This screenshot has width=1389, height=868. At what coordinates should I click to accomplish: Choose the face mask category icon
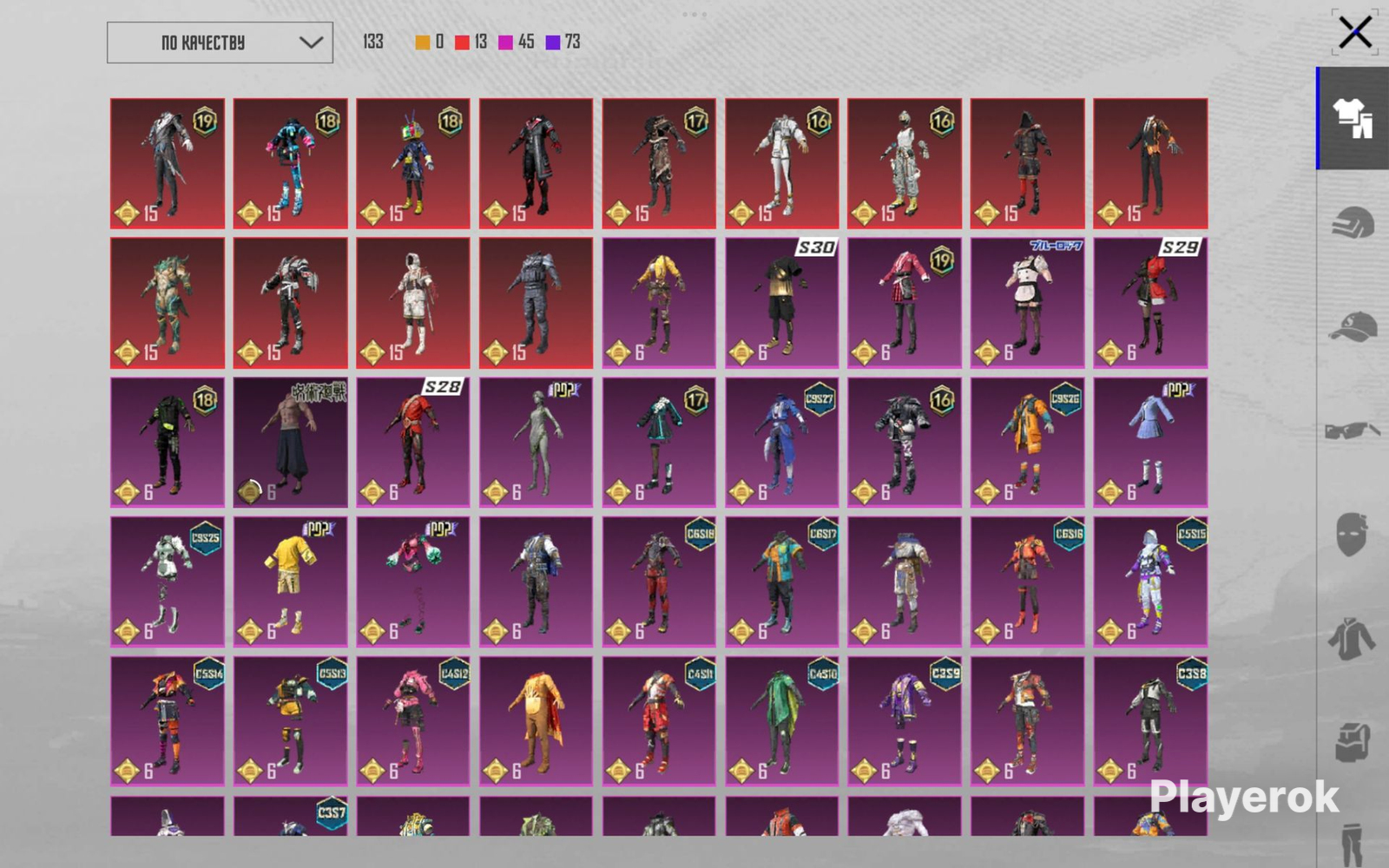click(x=1353, y=534)
